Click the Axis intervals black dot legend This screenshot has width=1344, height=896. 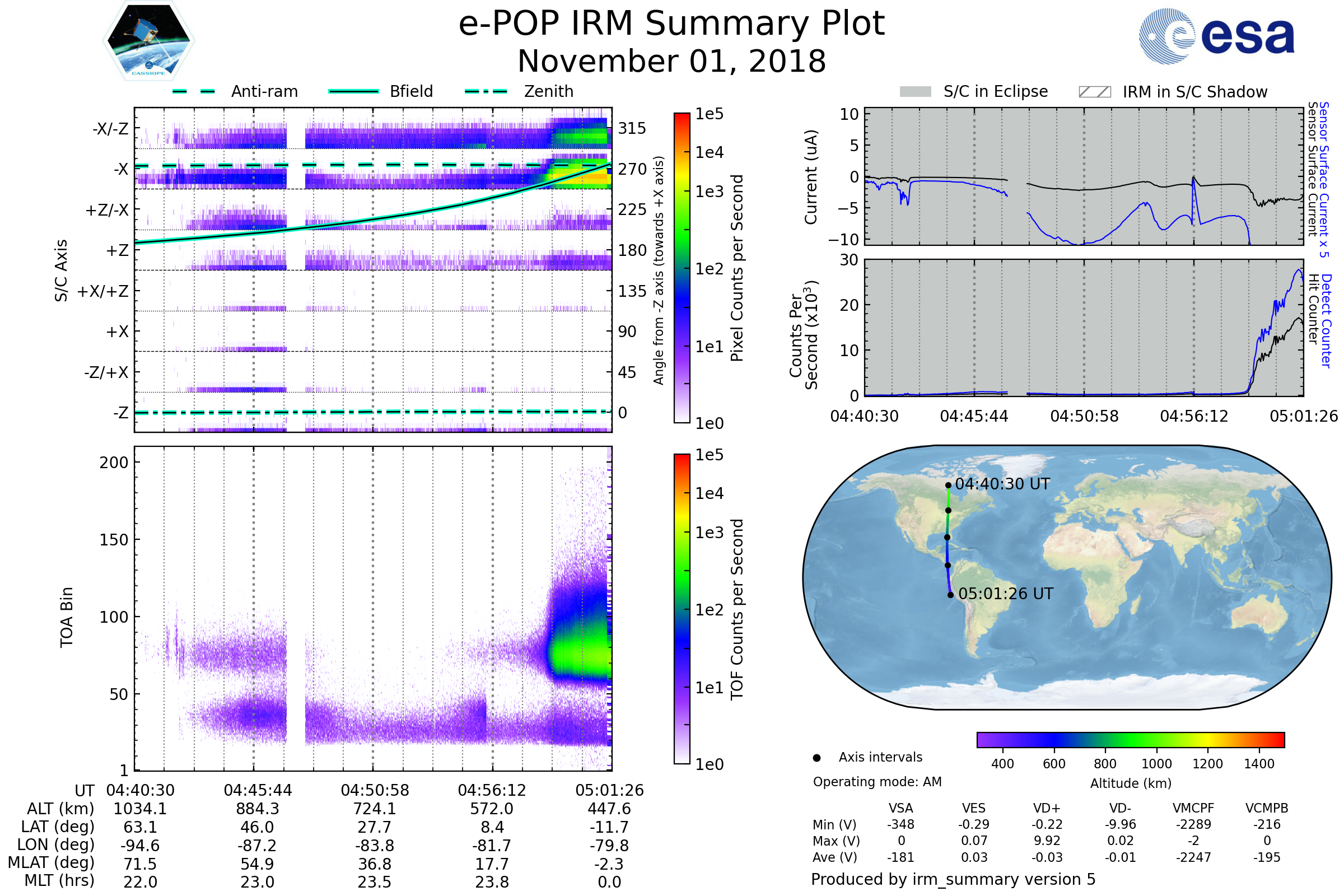point(816,758)
